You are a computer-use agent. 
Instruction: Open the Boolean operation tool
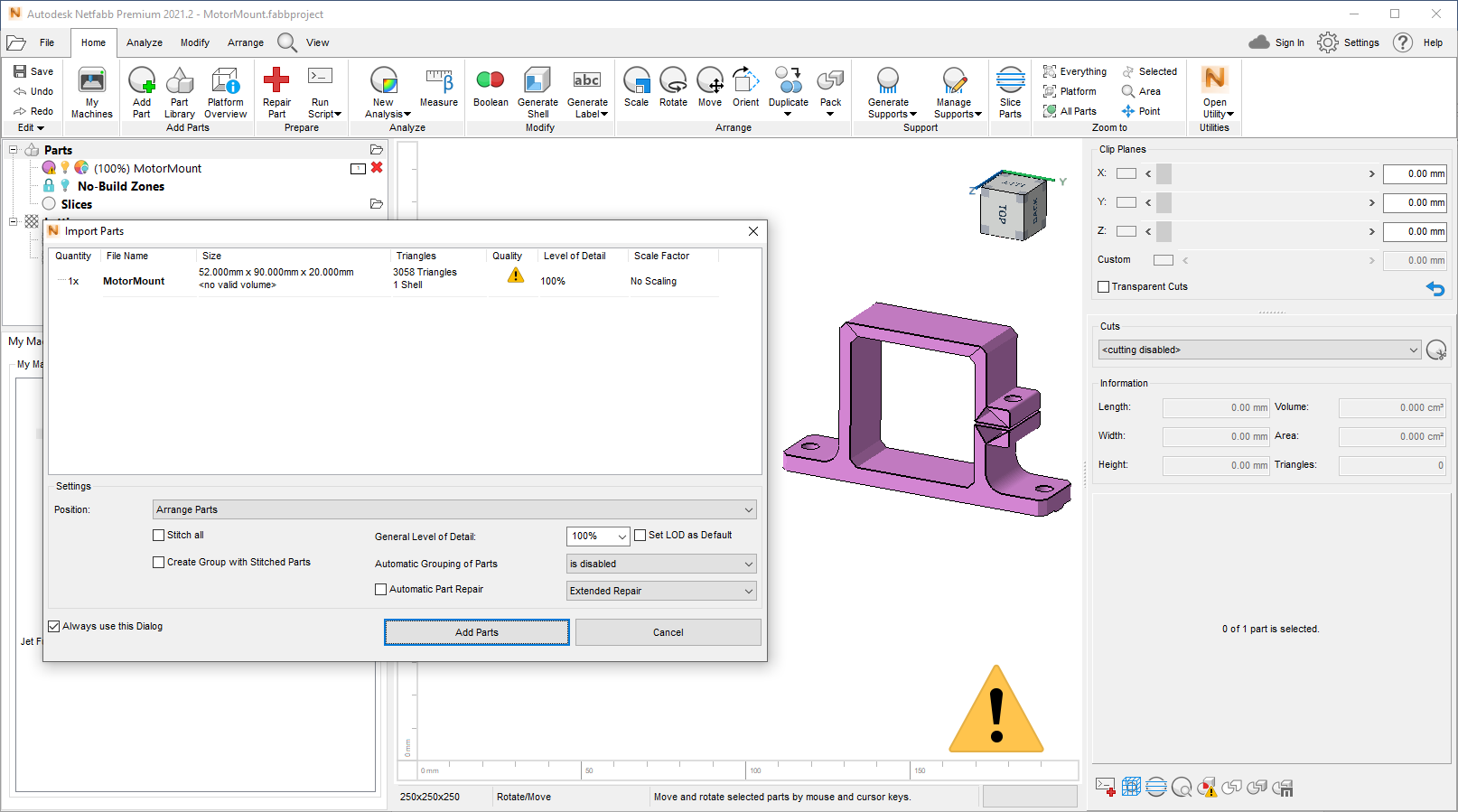tap(491, 88)
